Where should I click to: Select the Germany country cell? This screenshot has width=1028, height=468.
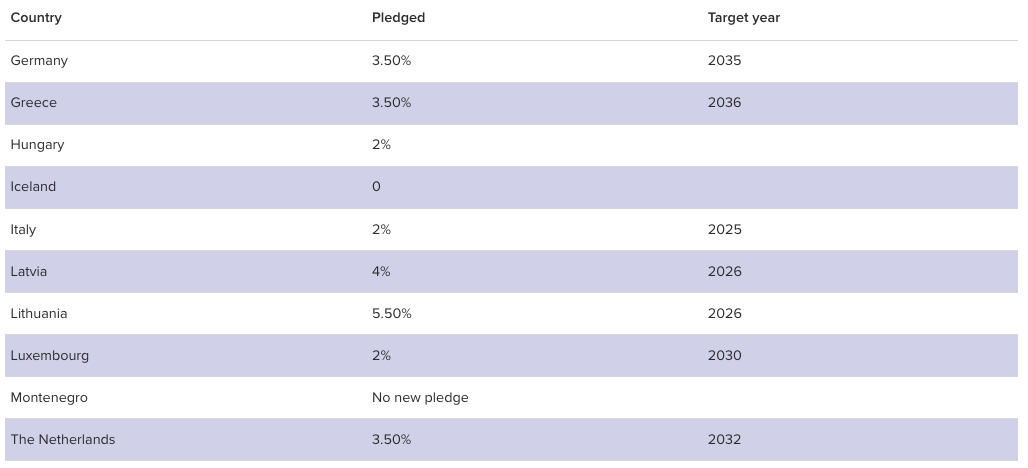pyautogui.click(x=39, y=61)
